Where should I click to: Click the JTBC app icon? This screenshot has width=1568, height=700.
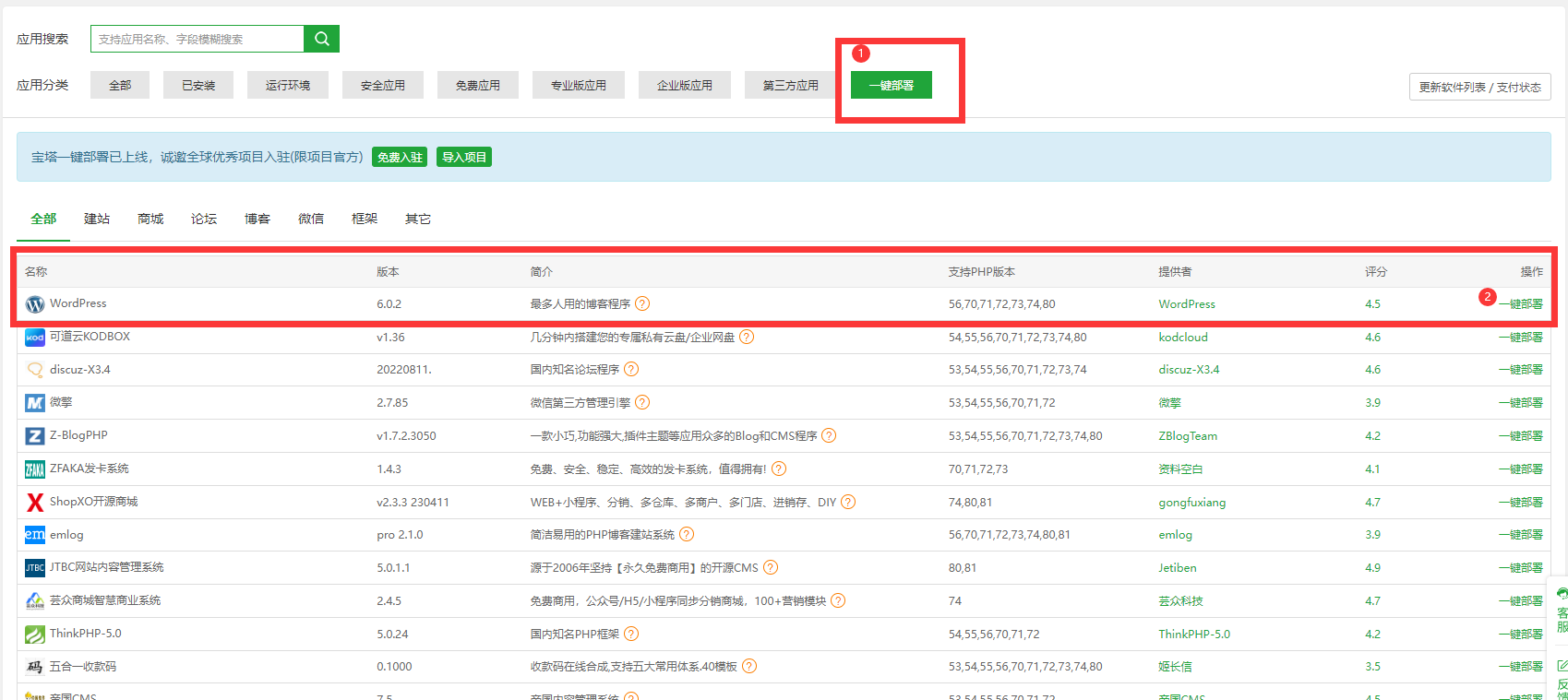[35, 568]
